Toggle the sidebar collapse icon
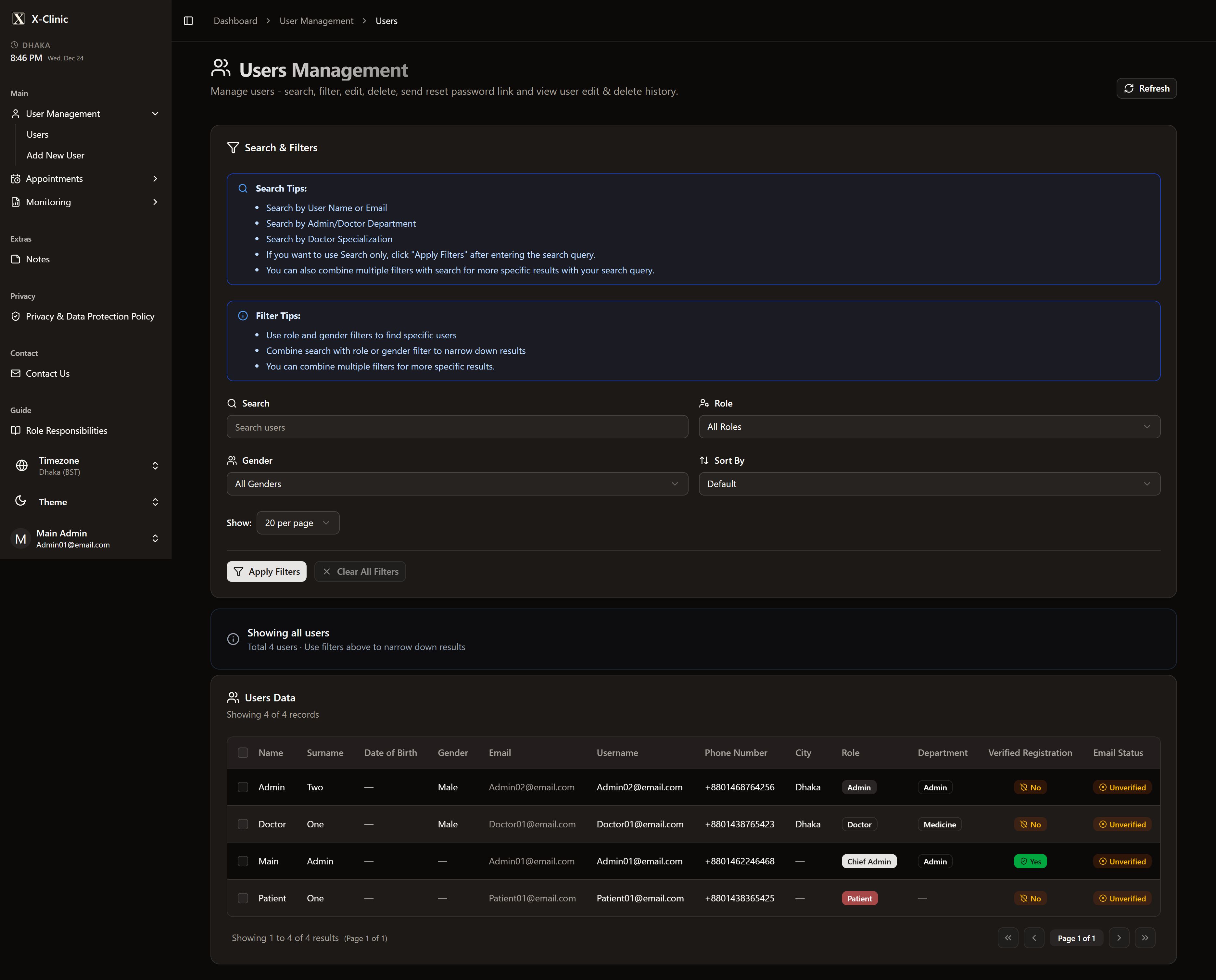This screenshot has height=980, width=1216. [189, 21]
